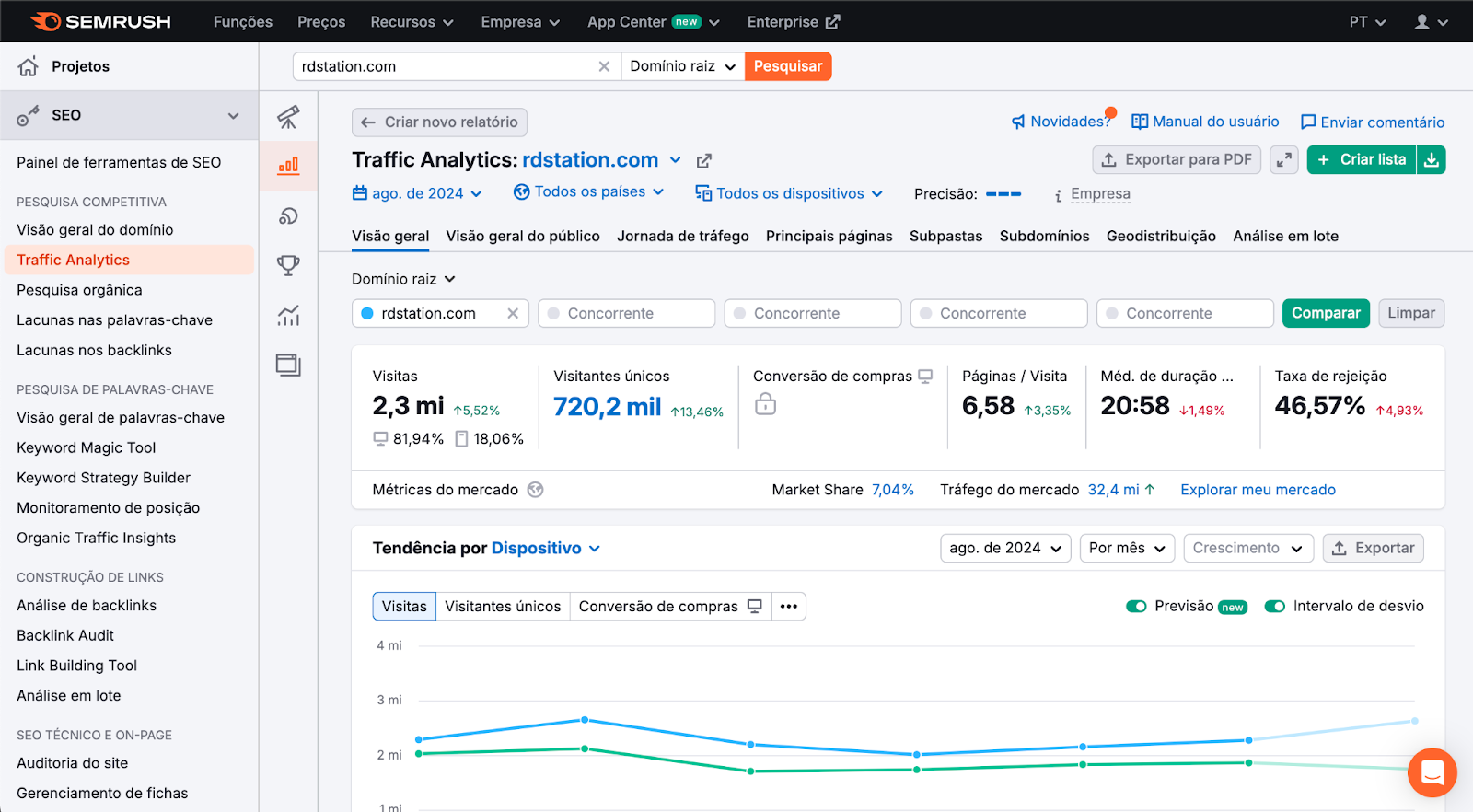This screenshot has width=1473, height=812.
Task: Click the download icon beside Criar lista
Action: click(x=1432, y=160)
